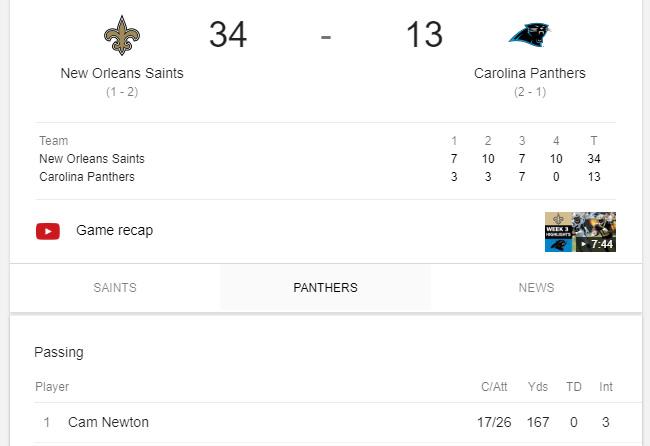The height and width of the screenshot is (446, 650).
Task: Select the PANTHERS tab
Action: 325,287
